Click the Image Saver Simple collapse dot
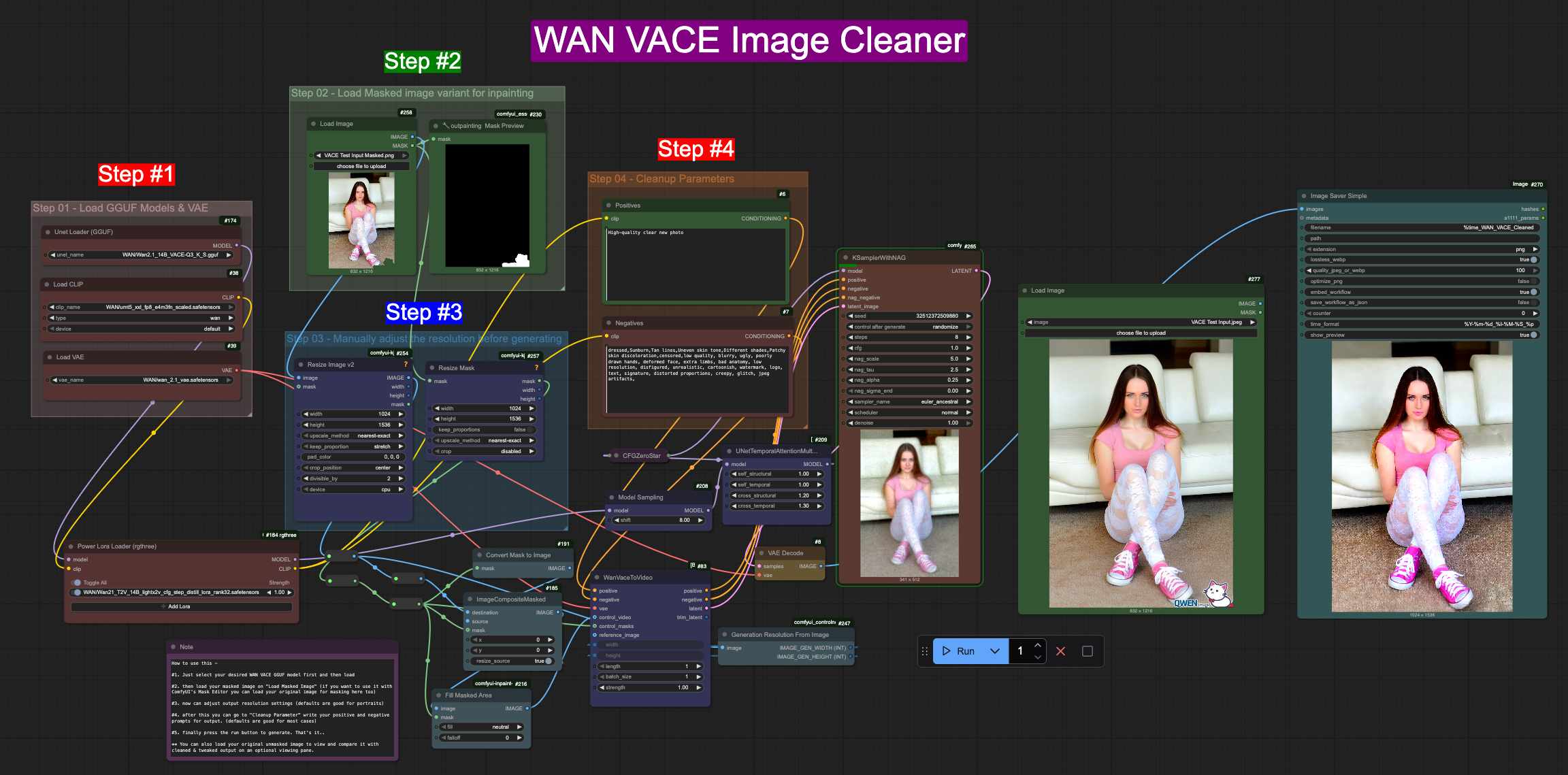Screen dimensions: 1568x775 [1304, 196]
